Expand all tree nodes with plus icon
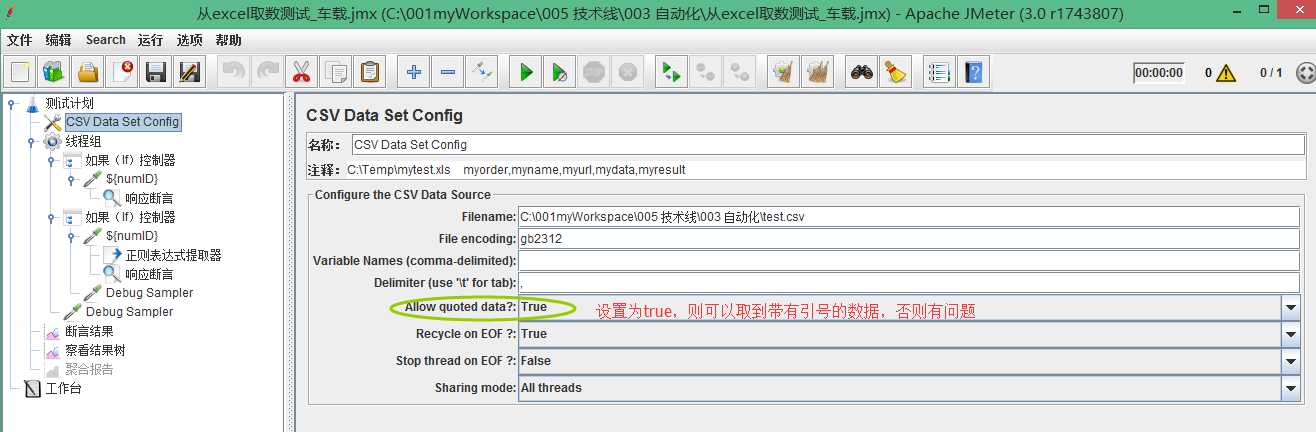The width and height of the screenshot is (1316, 432). coord(414,72)
